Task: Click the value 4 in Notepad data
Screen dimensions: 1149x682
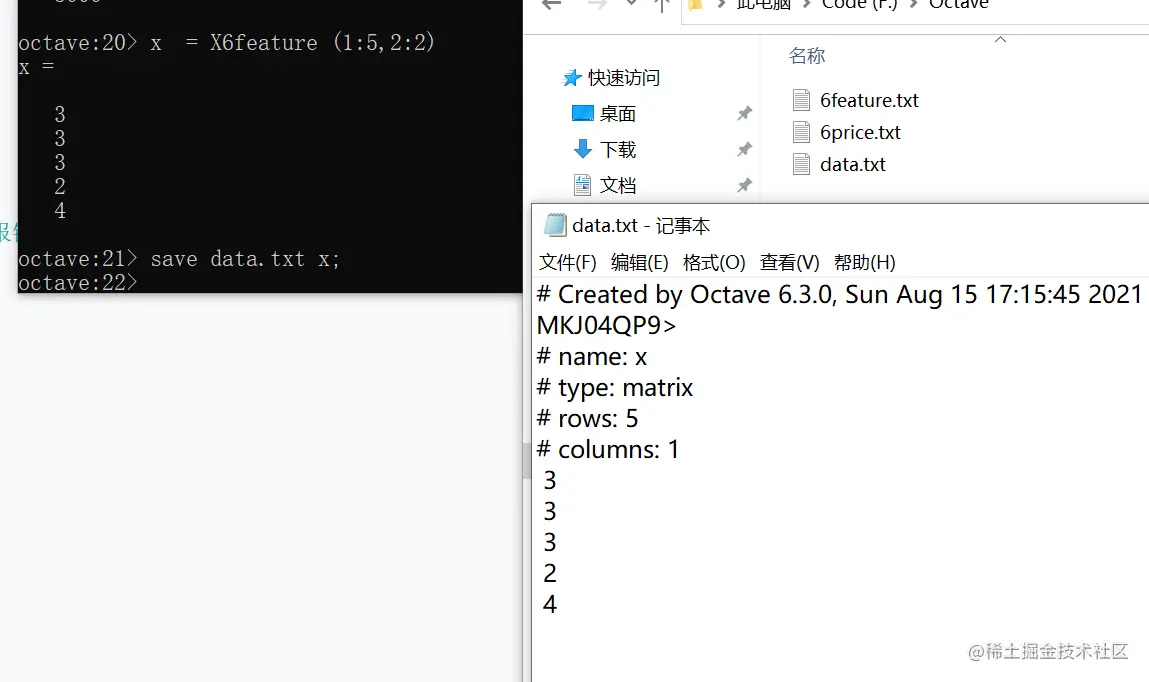Action: coord(550,604)
